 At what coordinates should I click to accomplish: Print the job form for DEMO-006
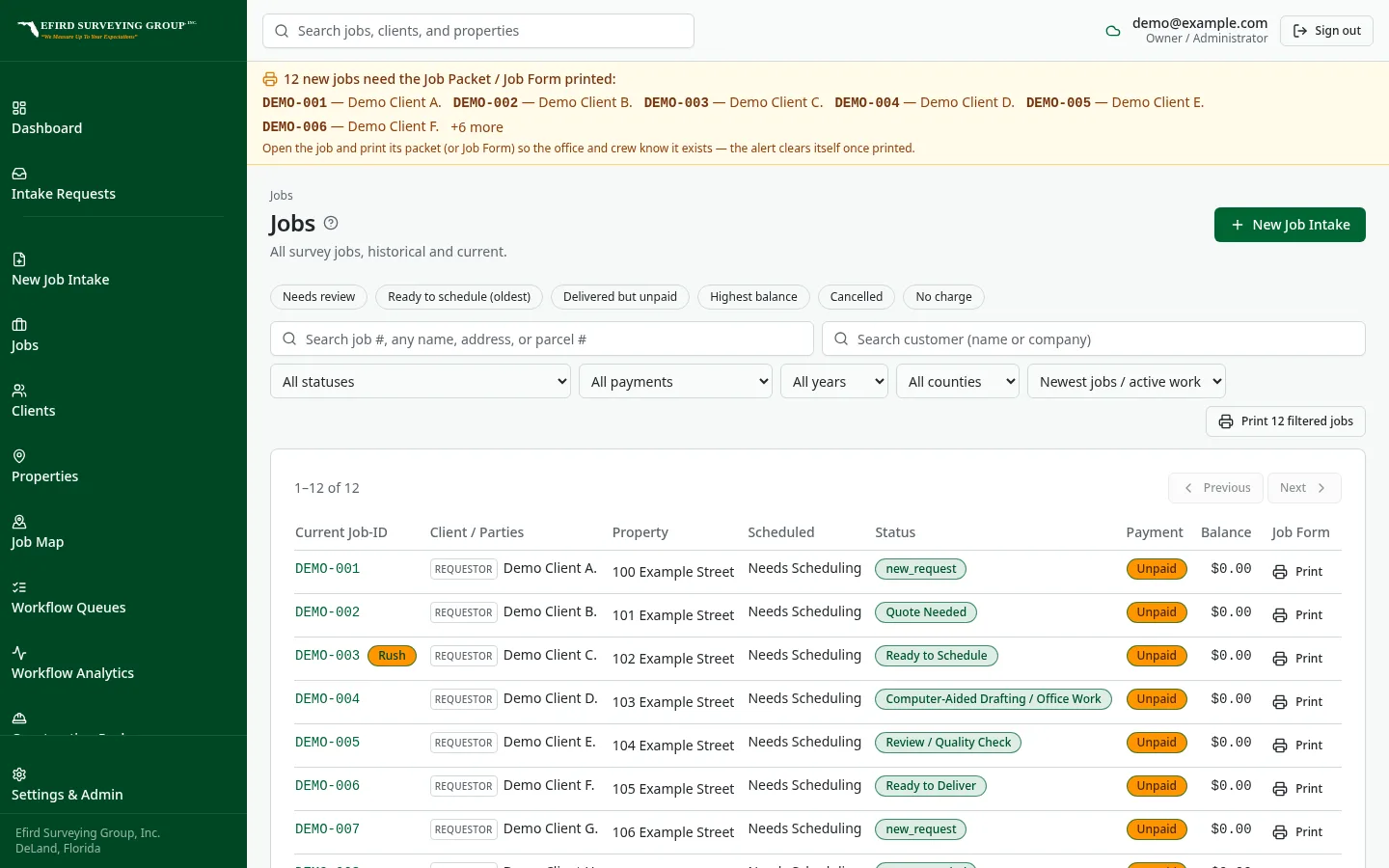(1297, 789)
